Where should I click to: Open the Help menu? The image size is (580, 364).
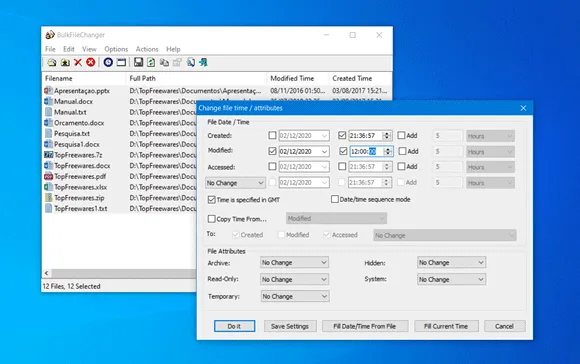(173, 49)
